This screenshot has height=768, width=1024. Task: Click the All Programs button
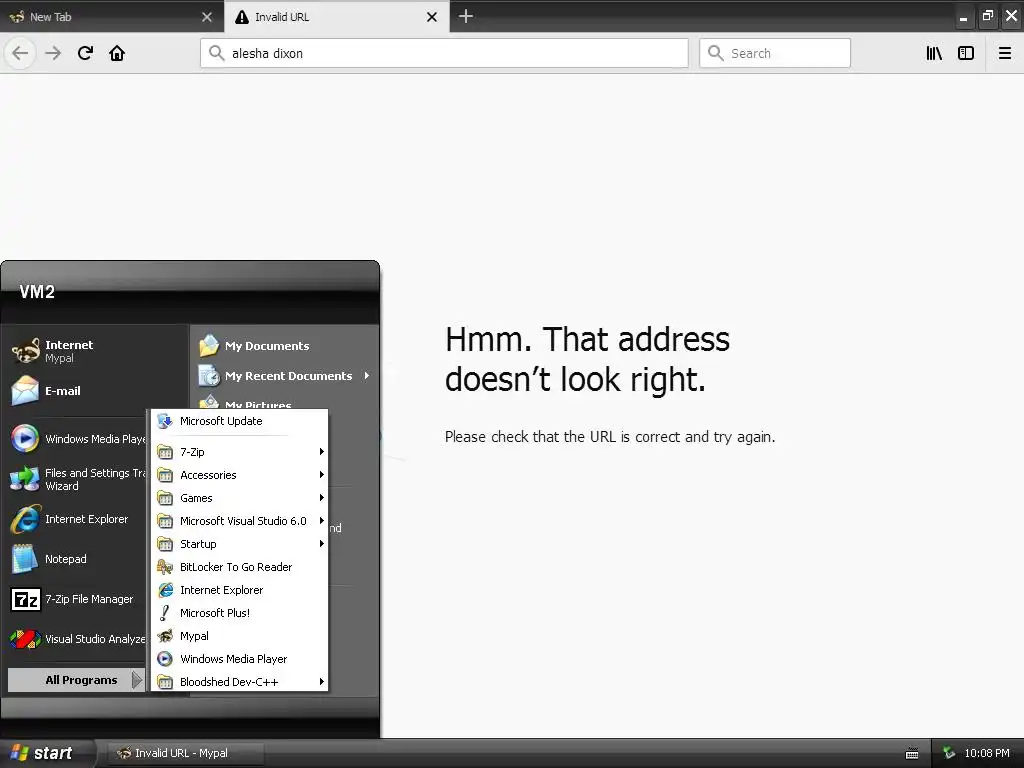[x=76, y=680]
